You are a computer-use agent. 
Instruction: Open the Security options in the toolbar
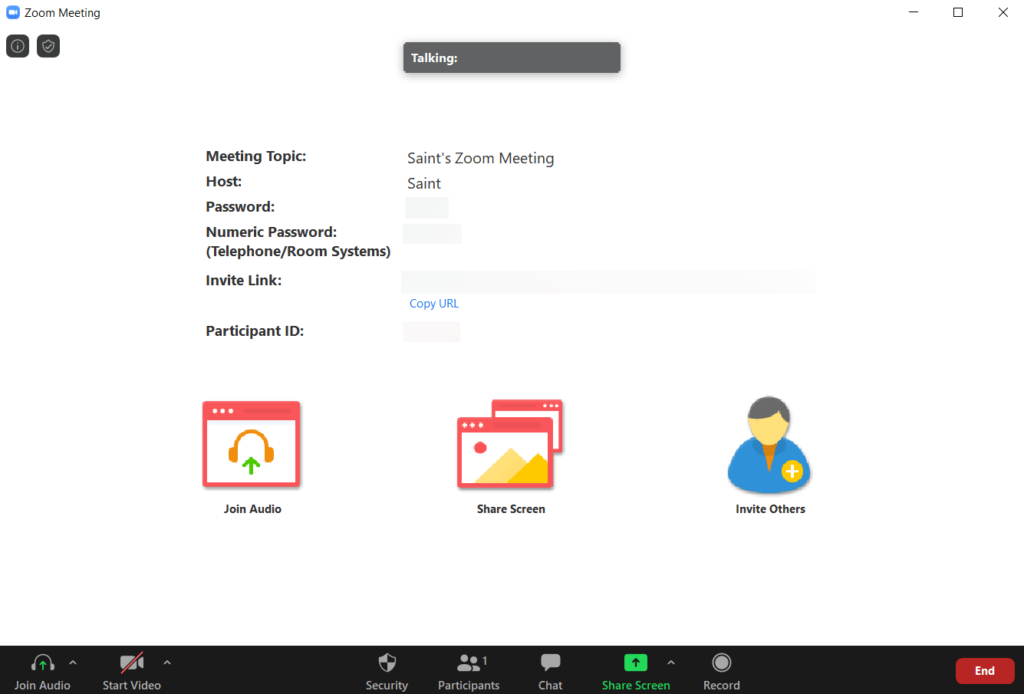click(x=387, y=670)
